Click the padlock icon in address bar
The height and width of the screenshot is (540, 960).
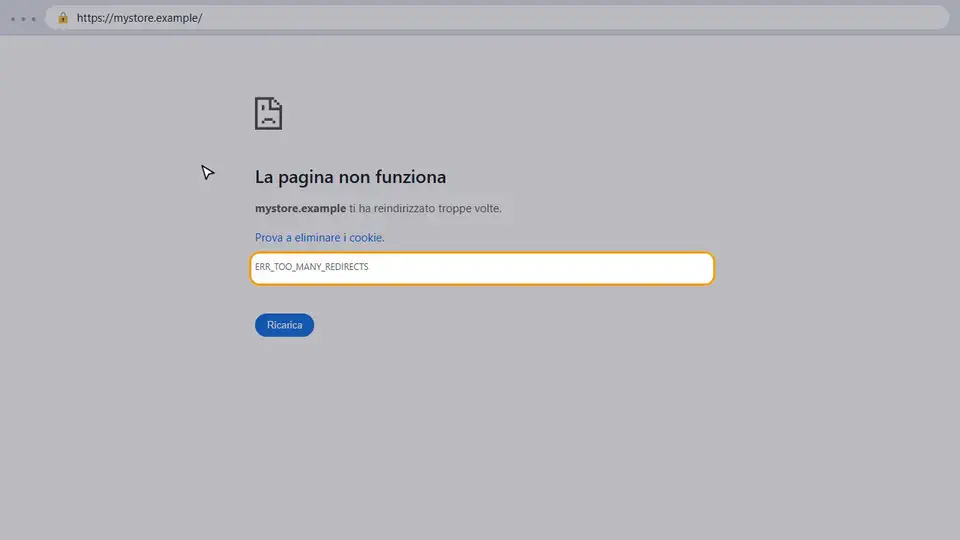[x=63, y=18]
